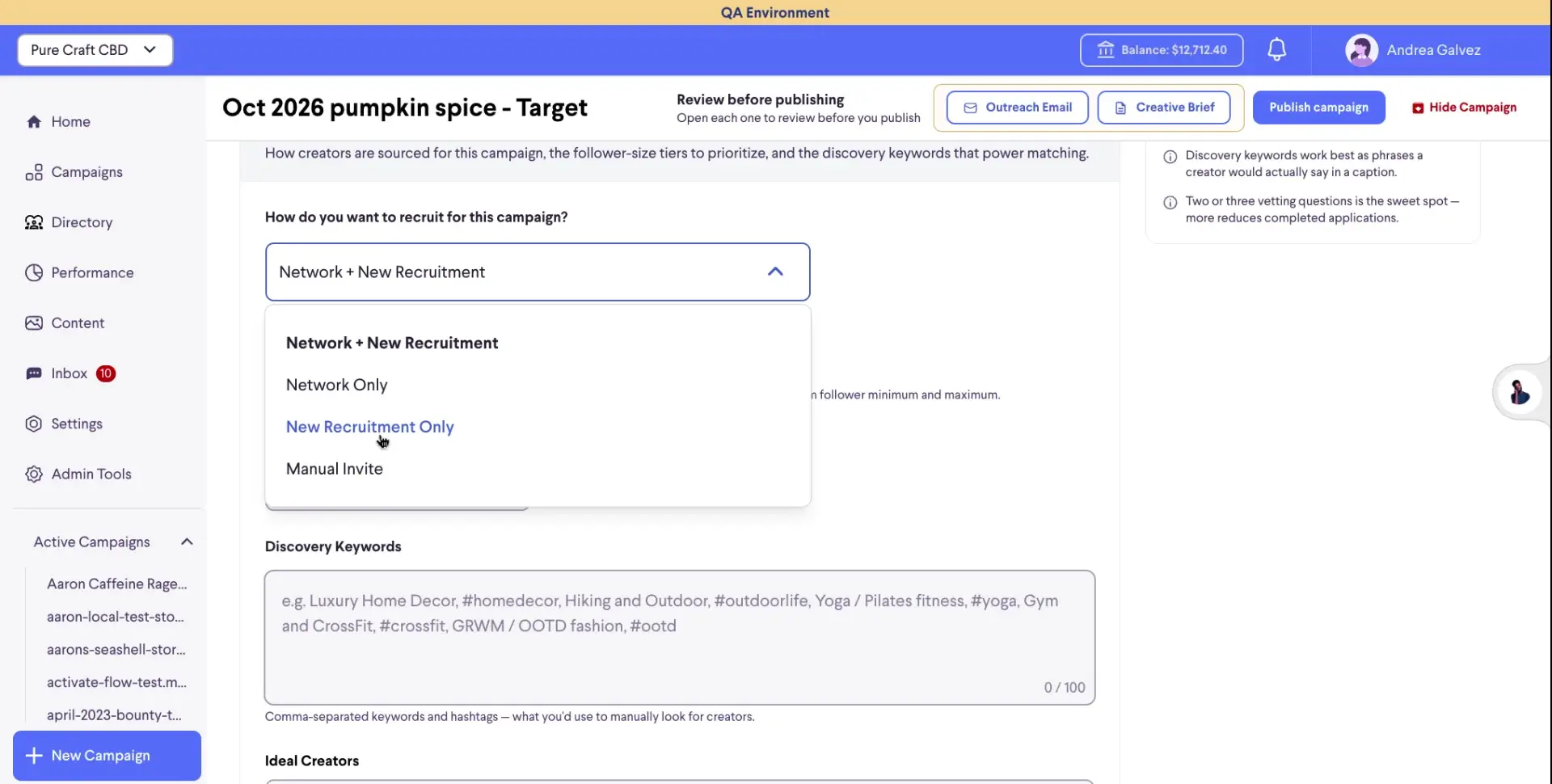
Task: Collapse the Active Campaigns section
Action: pyautogui.click(x=187, y=542)
